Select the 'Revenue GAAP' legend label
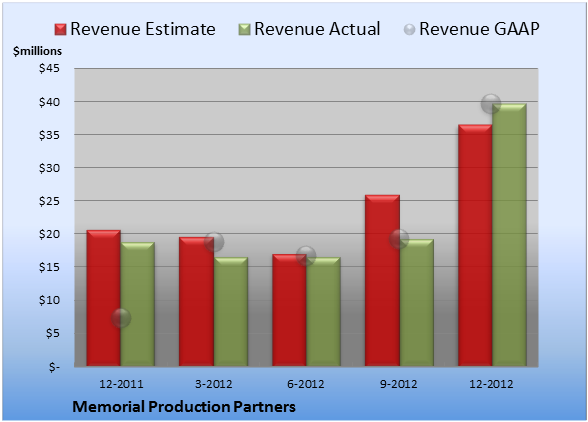Screen dimensions: 588x422 pos(479,29)
